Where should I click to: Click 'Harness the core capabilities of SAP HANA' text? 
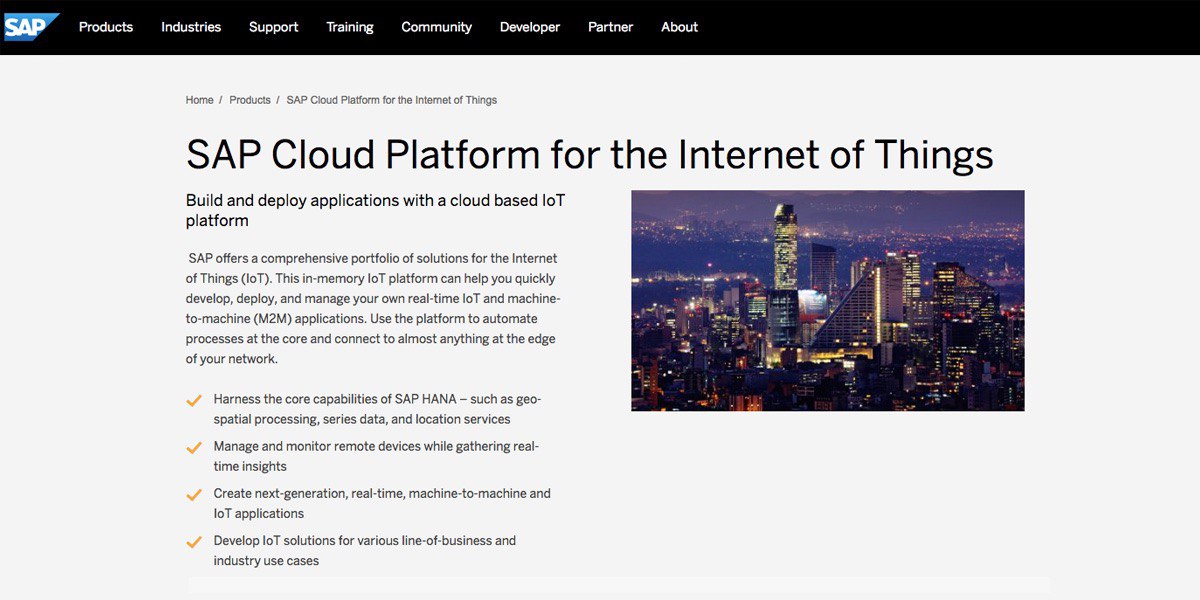coord(378,409)
